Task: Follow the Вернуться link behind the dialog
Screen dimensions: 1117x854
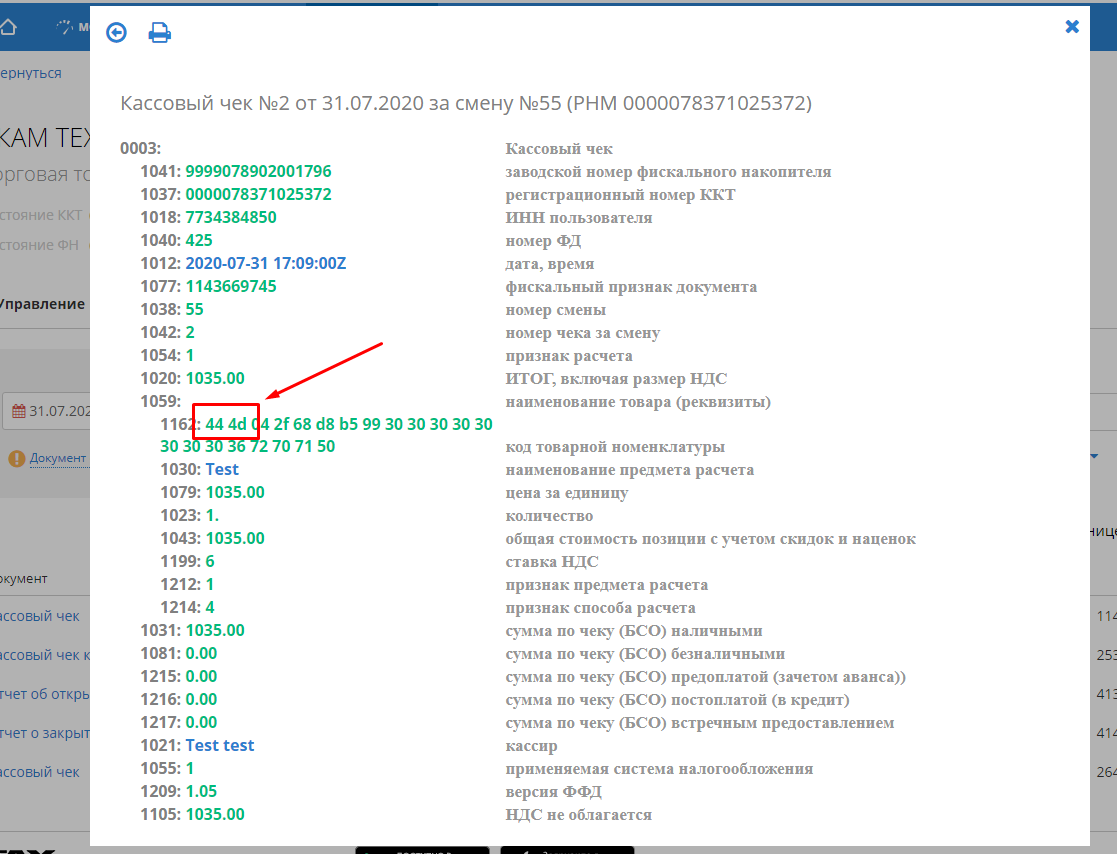Action: pos(31,73)
